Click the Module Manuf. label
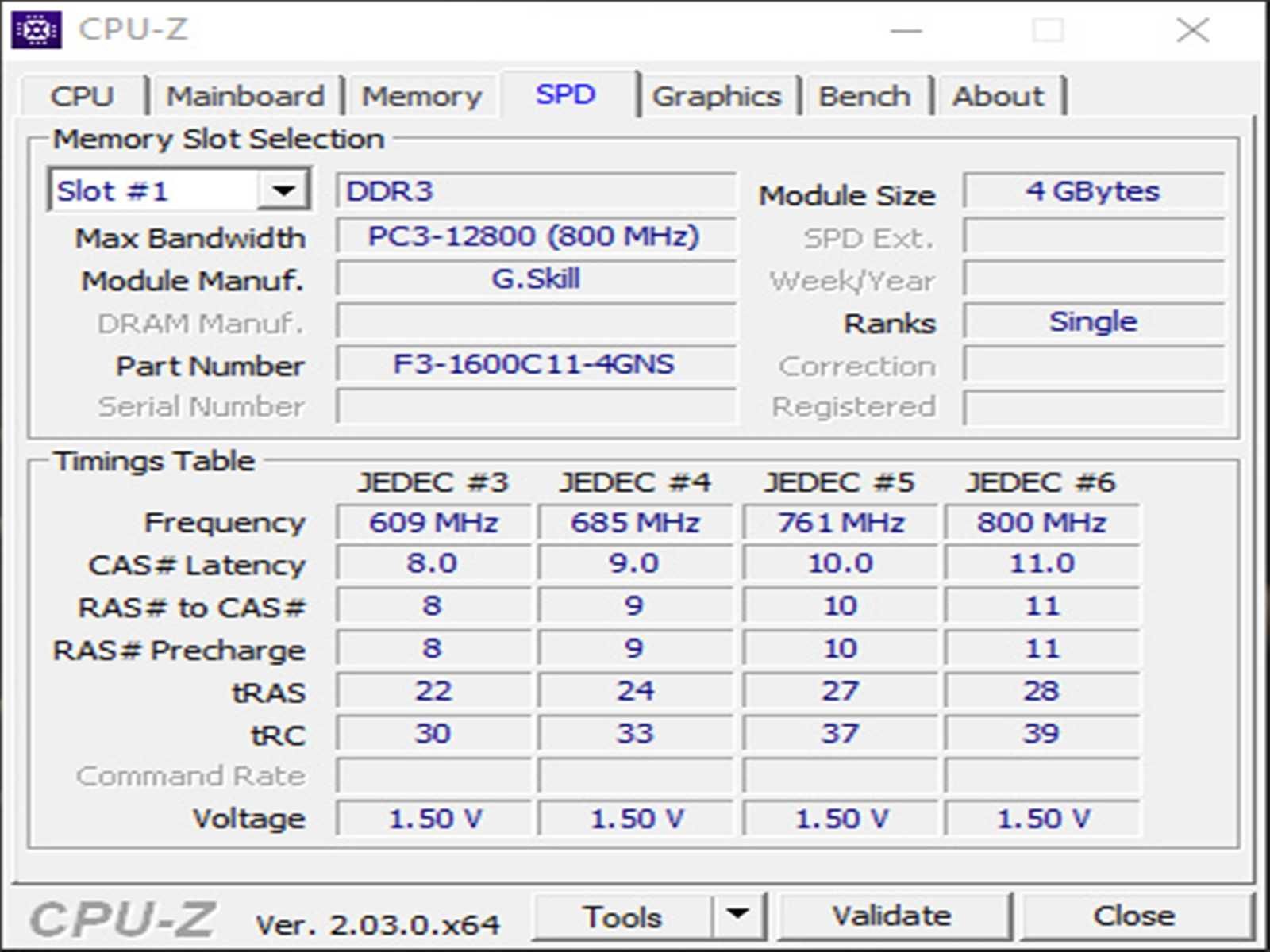Image resolution: width=1270 pixels, height=952 pixels. pyautogui.click(x=193, y=281)
